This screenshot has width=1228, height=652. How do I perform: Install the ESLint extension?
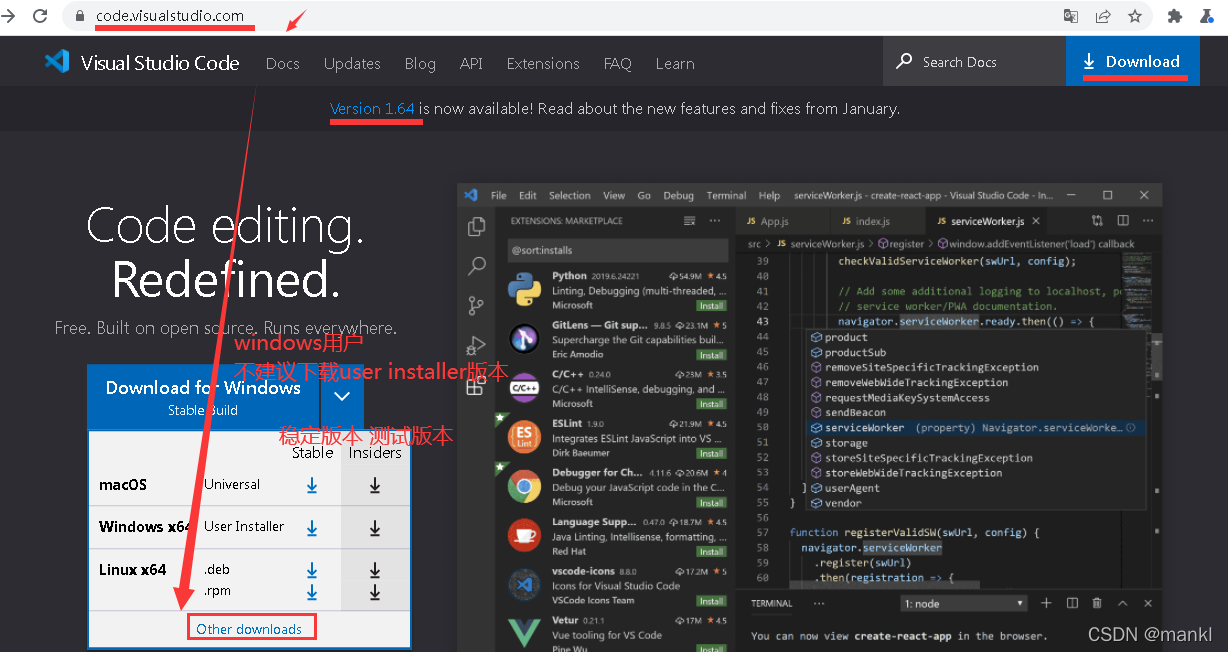coord(711,453)
